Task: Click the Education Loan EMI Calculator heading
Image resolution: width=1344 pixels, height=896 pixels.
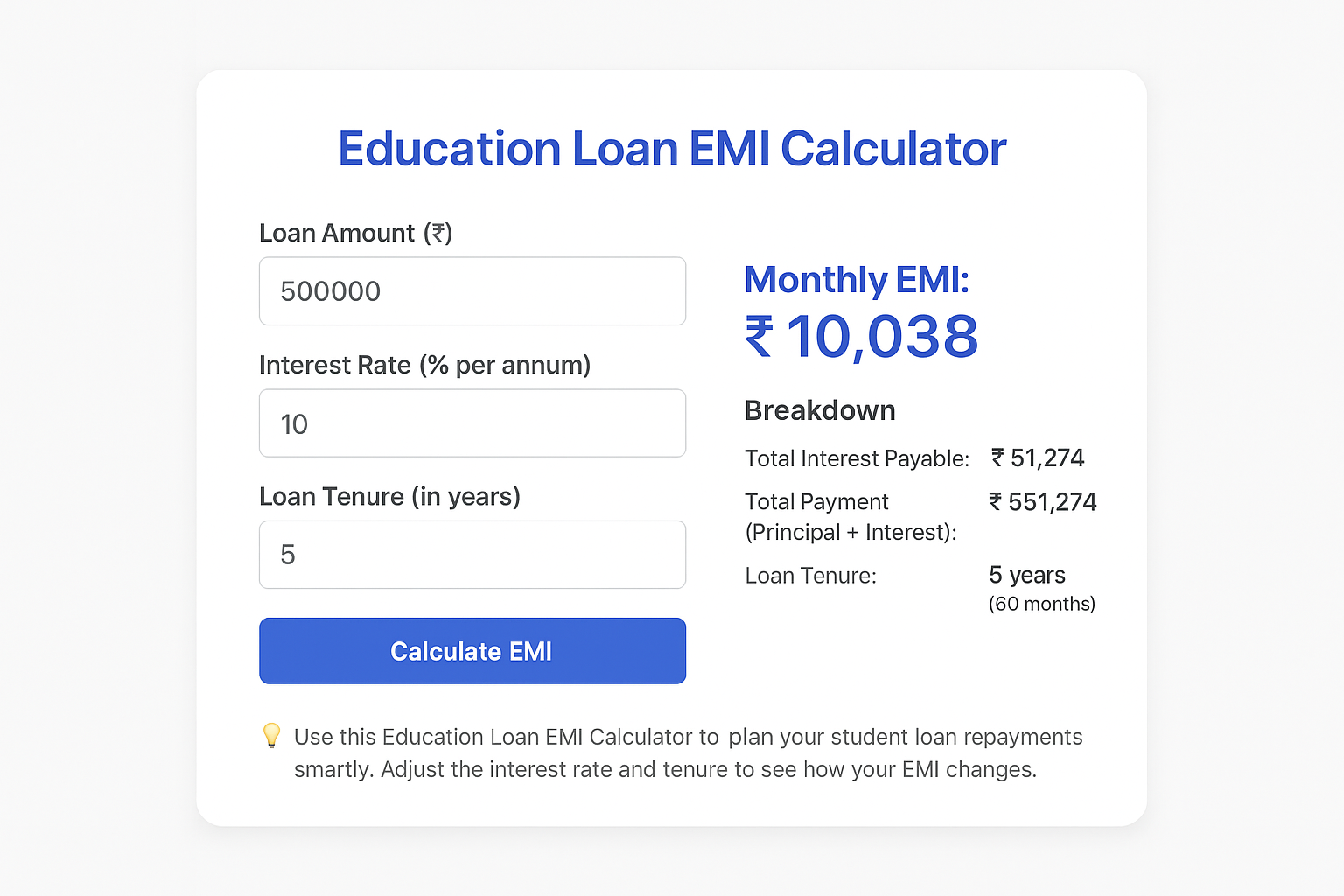Action: click(672, 149)
